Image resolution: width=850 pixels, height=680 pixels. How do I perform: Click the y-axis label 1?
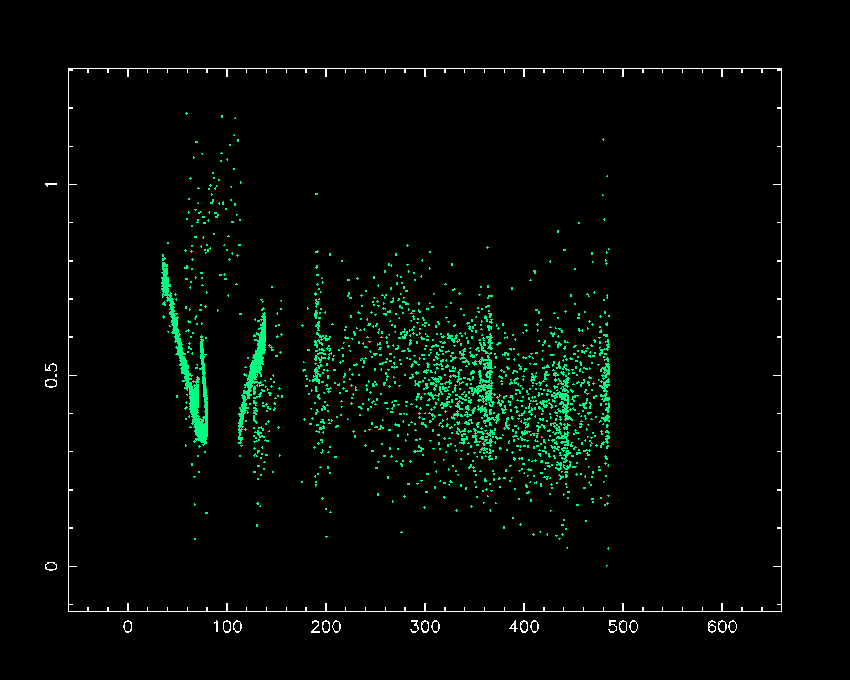[x=51, y=184]
